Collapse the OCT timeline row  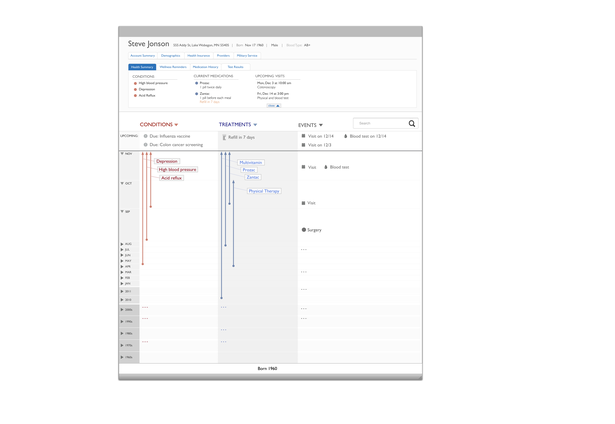122,184
